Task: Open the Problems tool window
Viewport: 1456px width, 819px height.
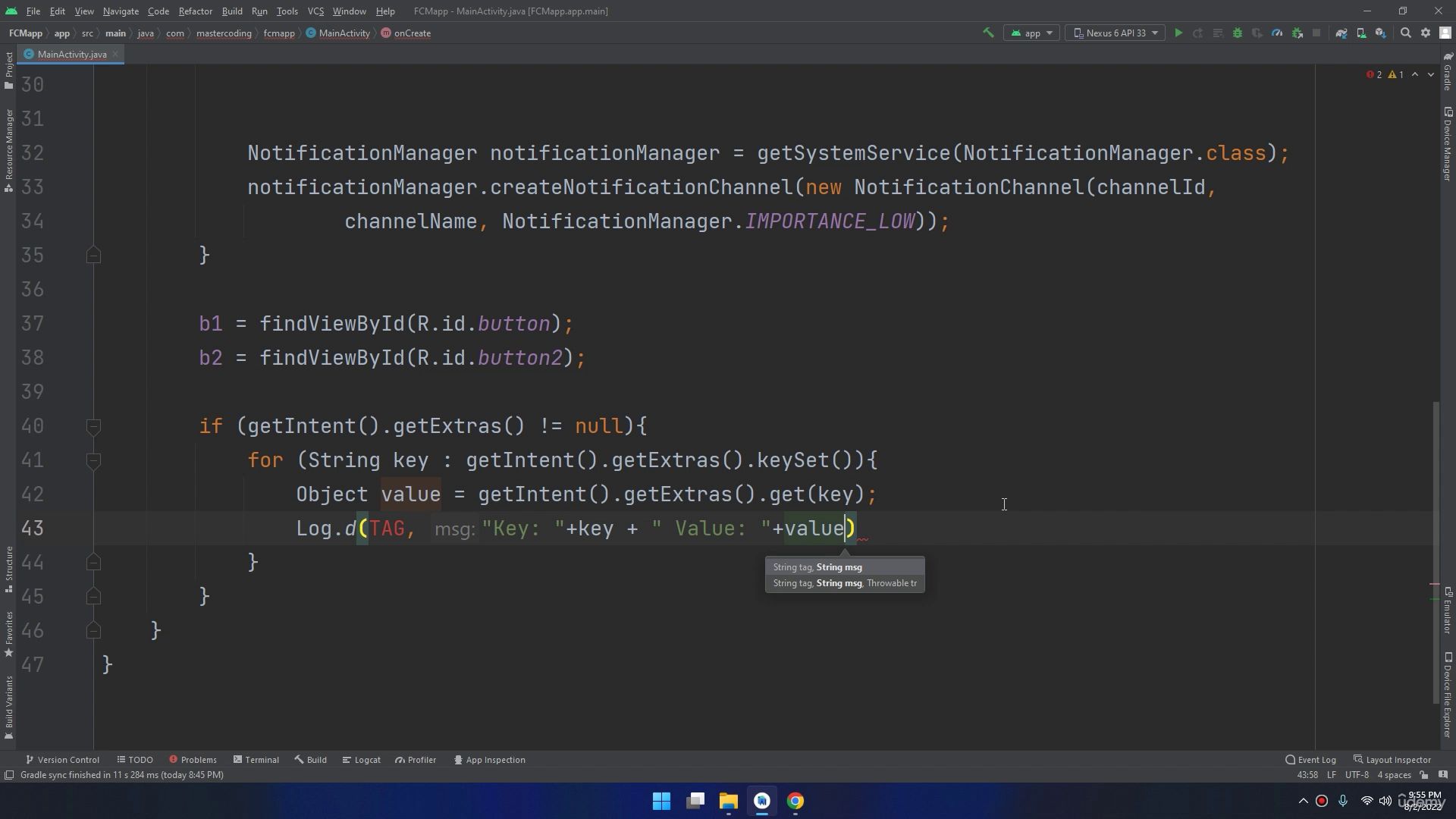Action: coord(193,760)
